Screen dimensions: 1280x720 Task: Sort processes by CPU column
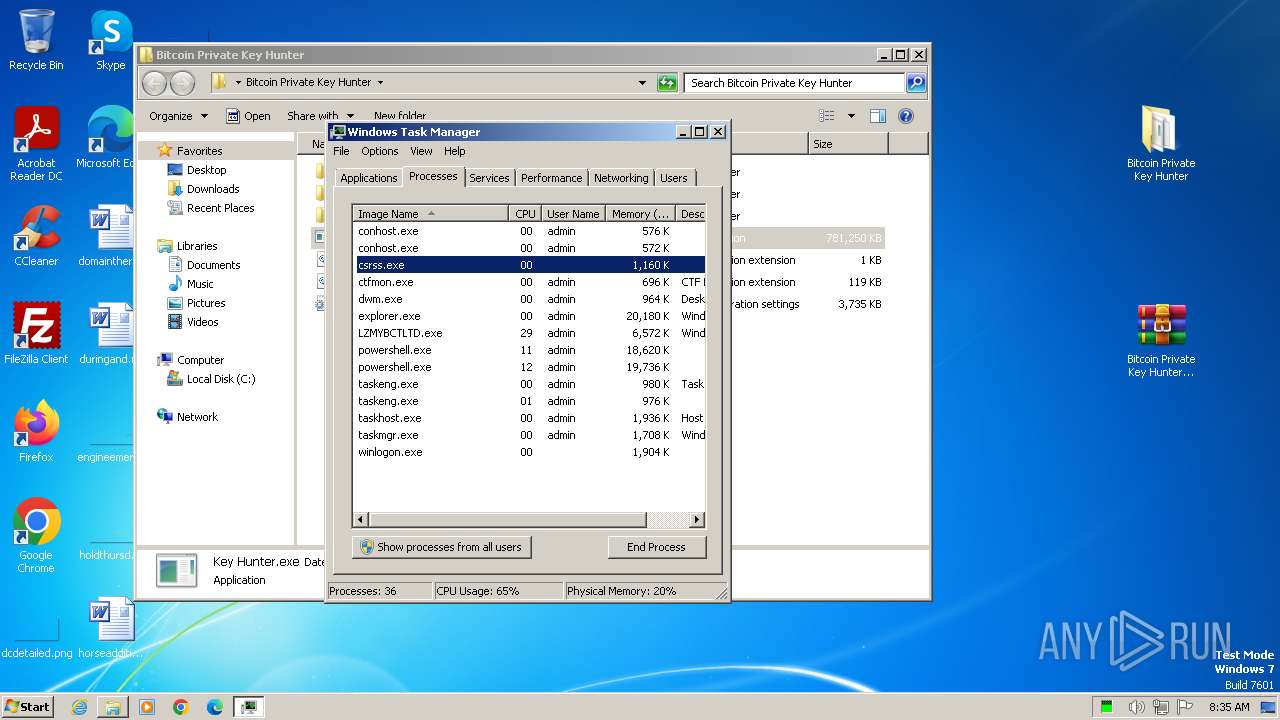(x=525, y=214)
